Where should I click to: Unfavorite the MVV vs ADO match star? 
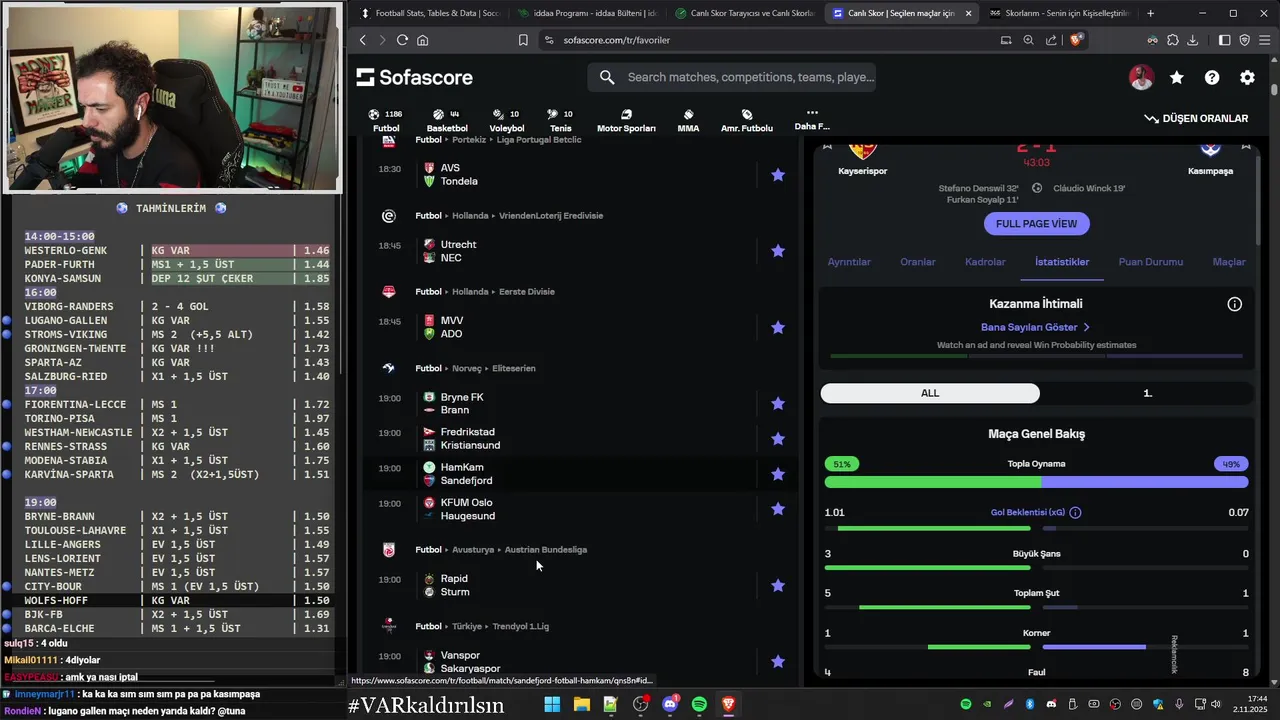[x=778, y=327]
